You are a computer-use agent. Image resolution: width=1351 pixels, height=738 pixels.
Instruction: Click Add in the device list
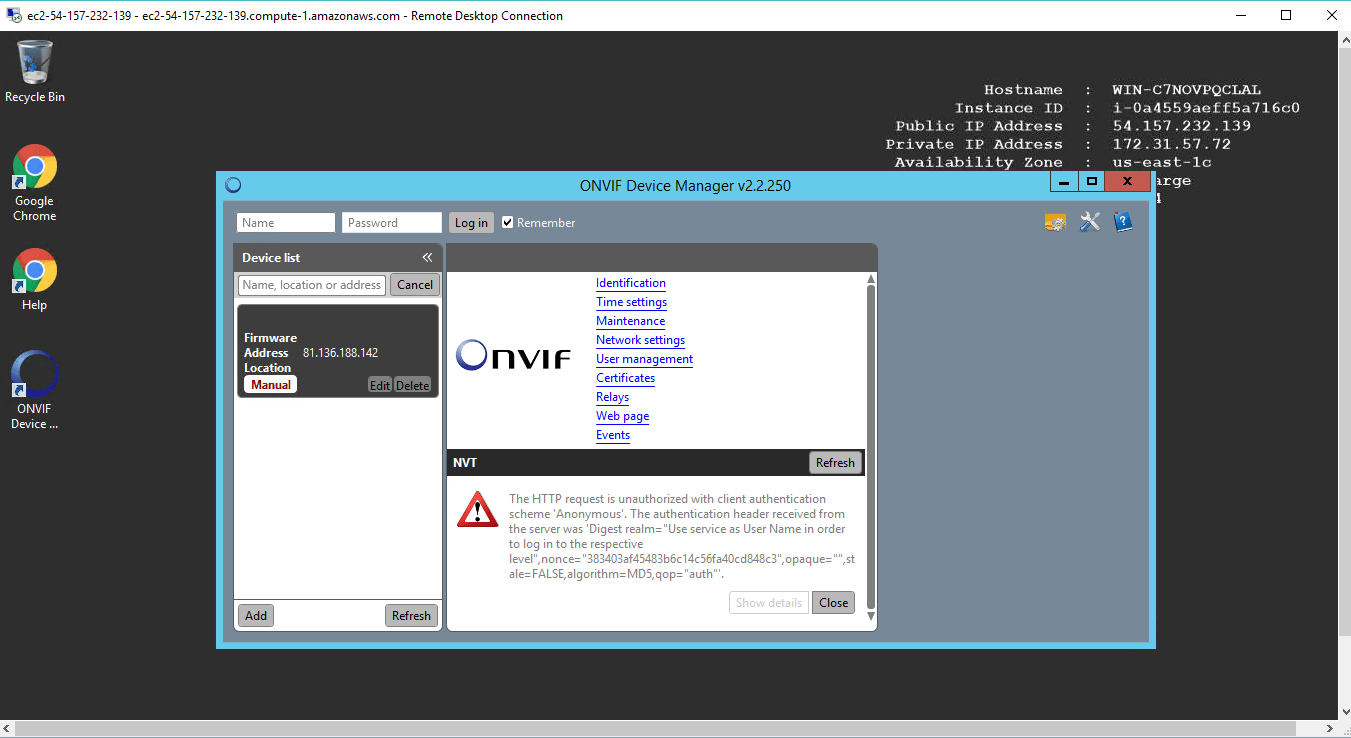click(256, 615)
